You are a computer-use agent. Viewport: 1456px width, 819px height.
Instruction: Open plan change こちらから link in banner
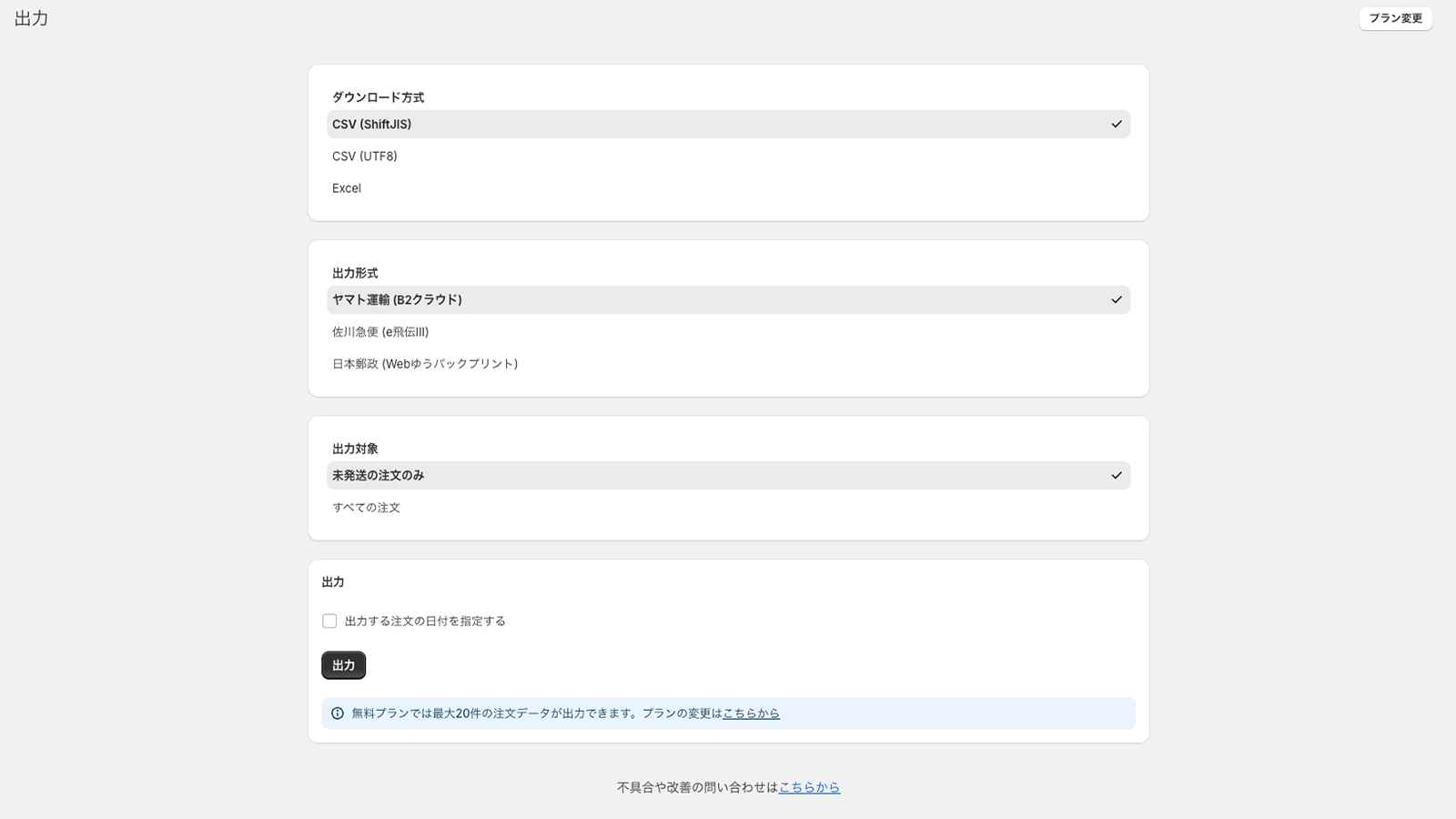pyautogui.click(x=751, y=713)
